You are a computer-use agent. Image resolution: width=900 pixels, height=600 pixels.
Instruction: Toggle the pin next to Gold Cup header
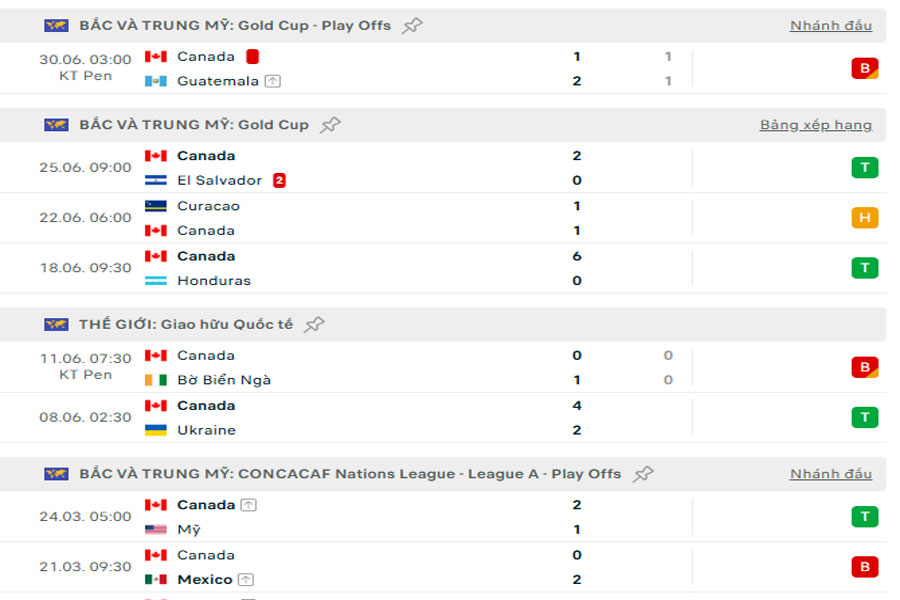tap(329, 125)
